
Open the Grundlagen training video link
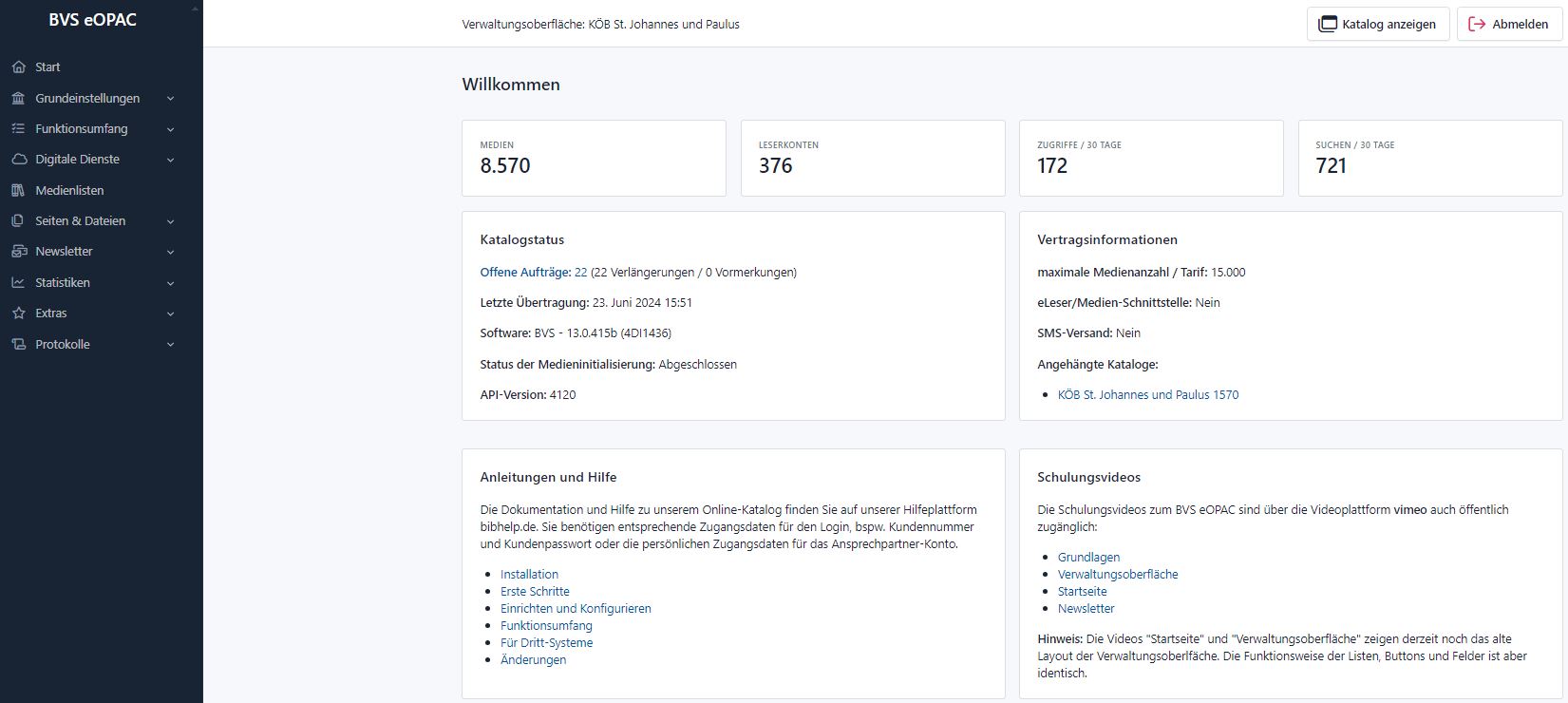click(1088, 558)
